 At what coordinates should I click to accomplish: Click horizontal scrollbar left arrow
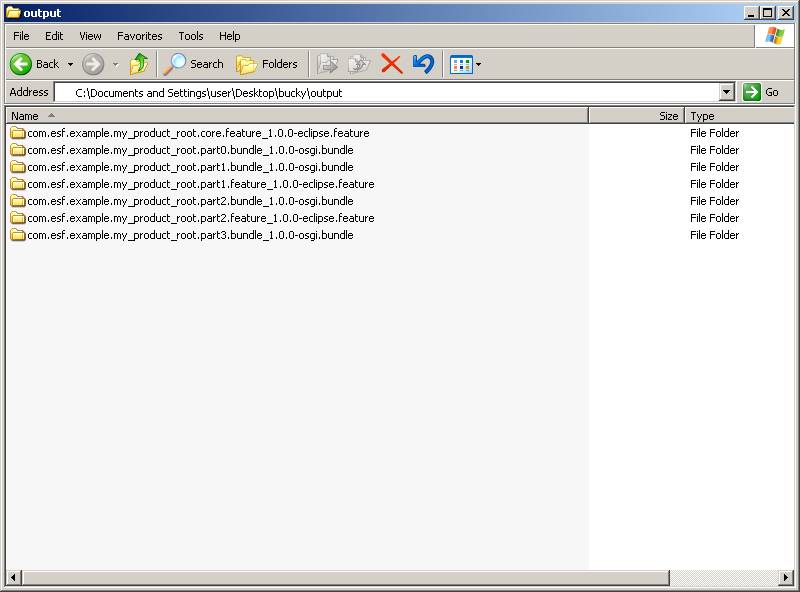13,578
